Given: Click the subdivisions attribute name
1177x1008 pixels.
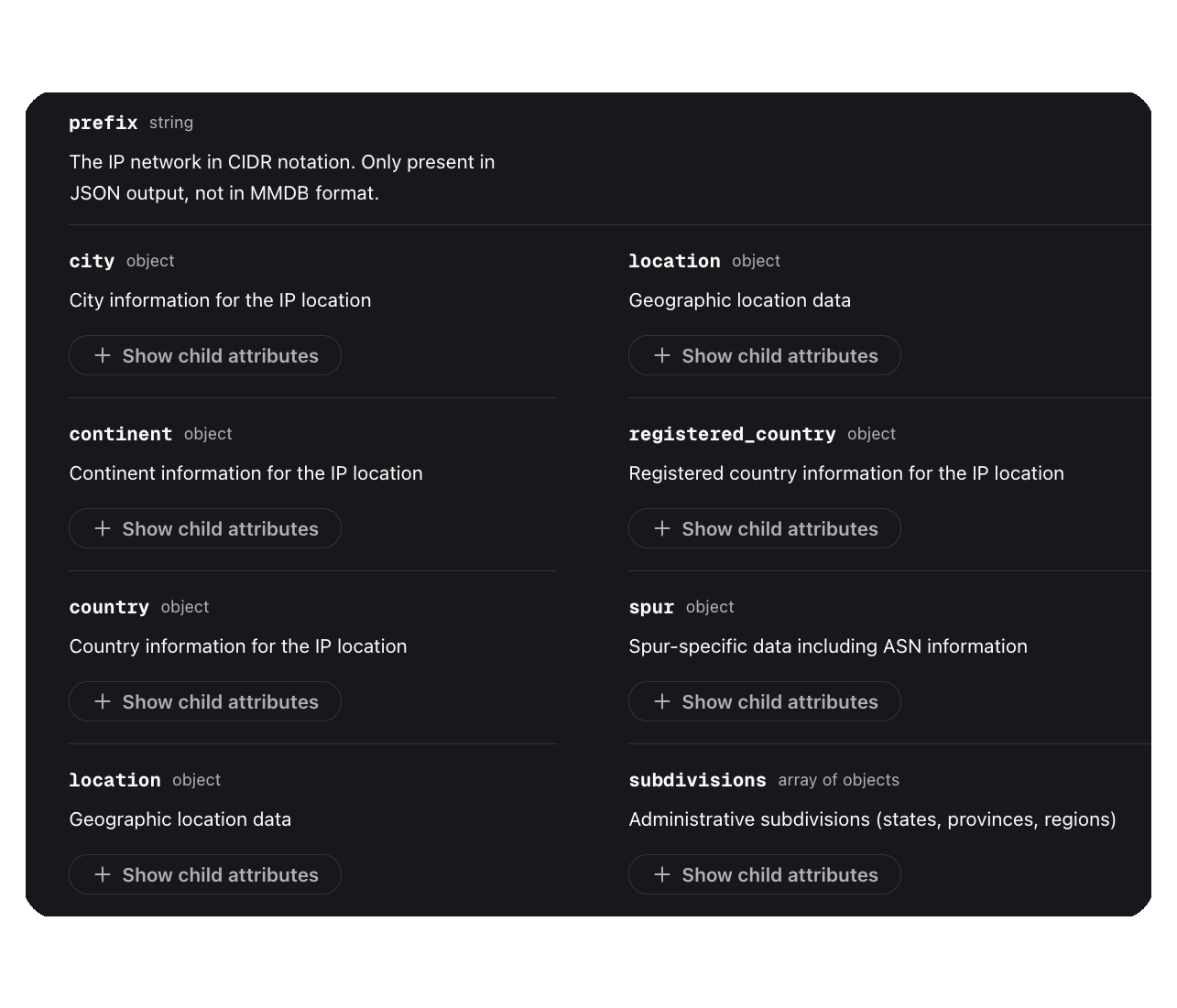Looking at the screenshot, I should tap(697, 780).
